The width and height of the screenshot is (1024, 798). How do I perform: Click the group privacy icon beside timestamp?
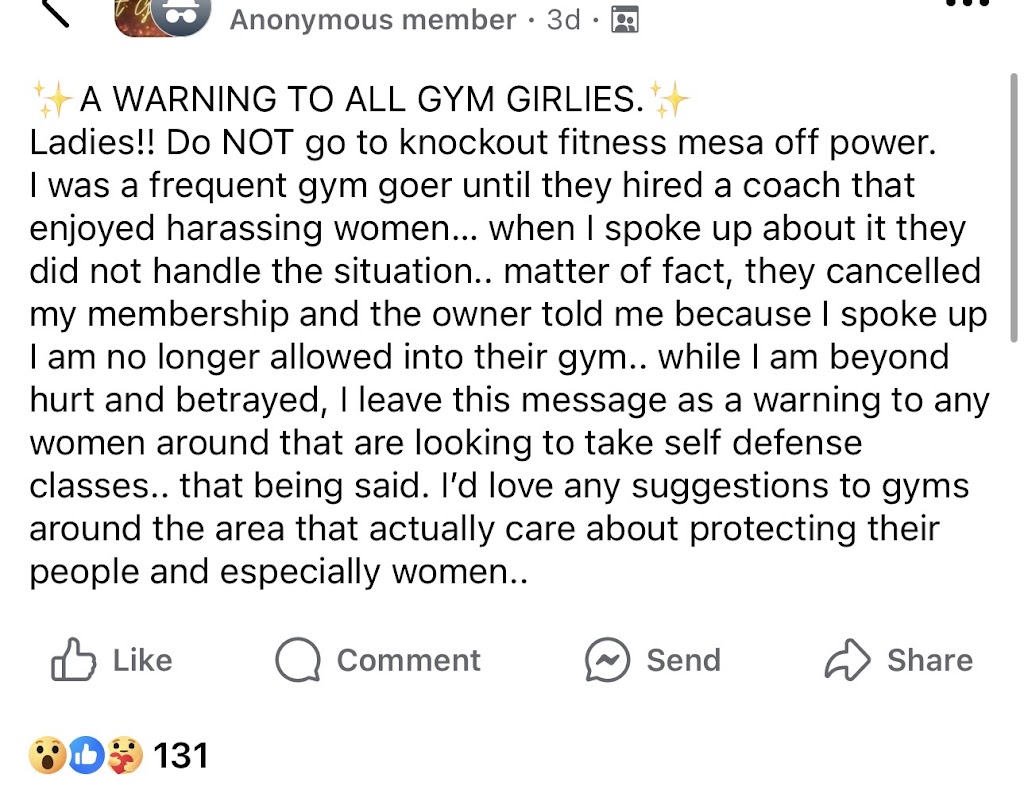point(624,20)
